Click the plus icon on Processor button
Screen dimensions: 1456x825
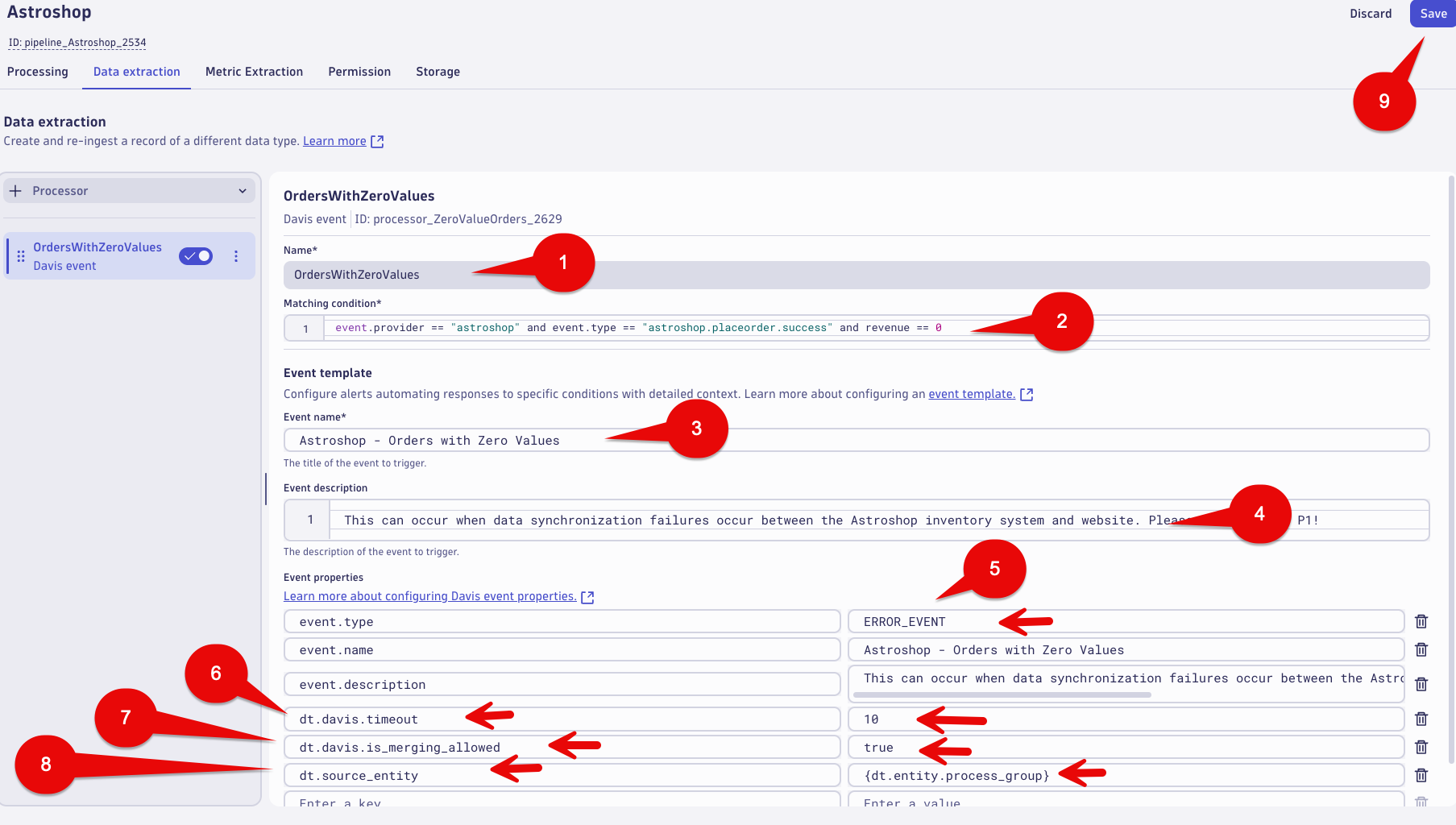(x=15, y=191)
